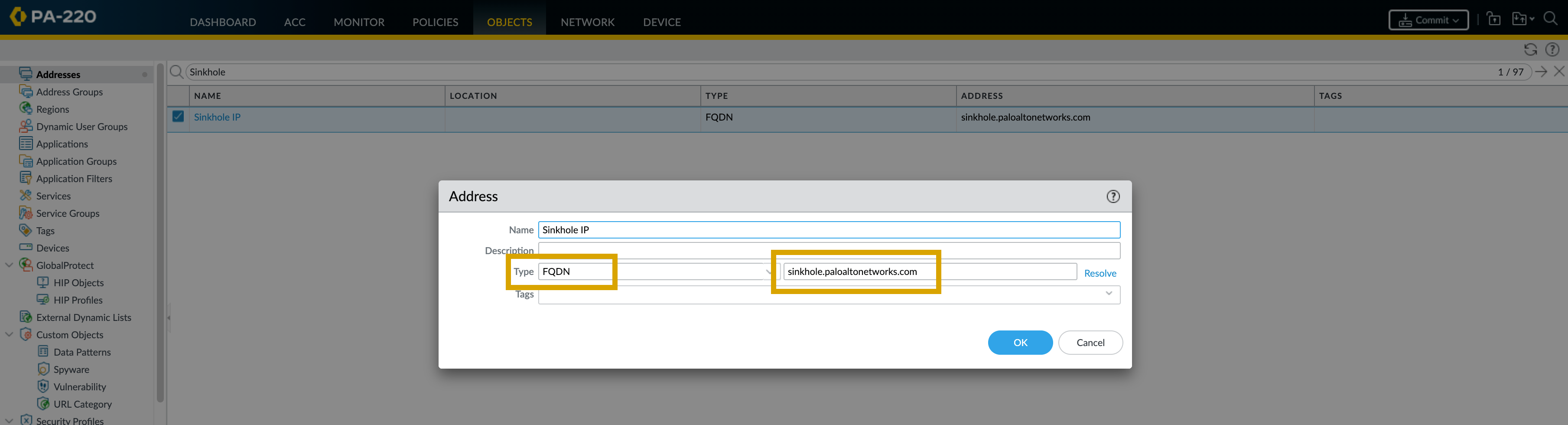Uncheck the Sinkhole IP row checkbox
1568x425 pixels.
(178, 116)
